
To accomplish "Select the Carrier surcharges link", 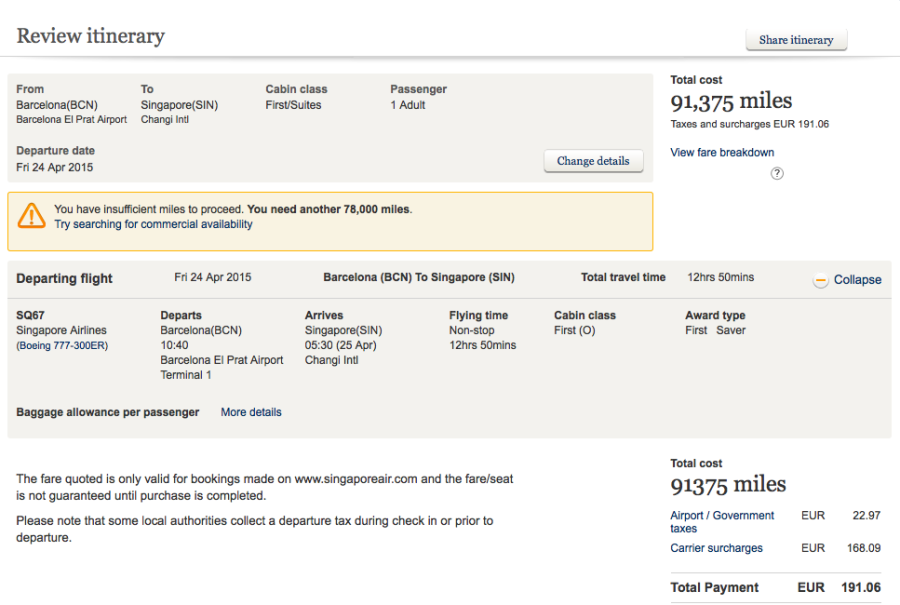I will (x=716, y=548).
